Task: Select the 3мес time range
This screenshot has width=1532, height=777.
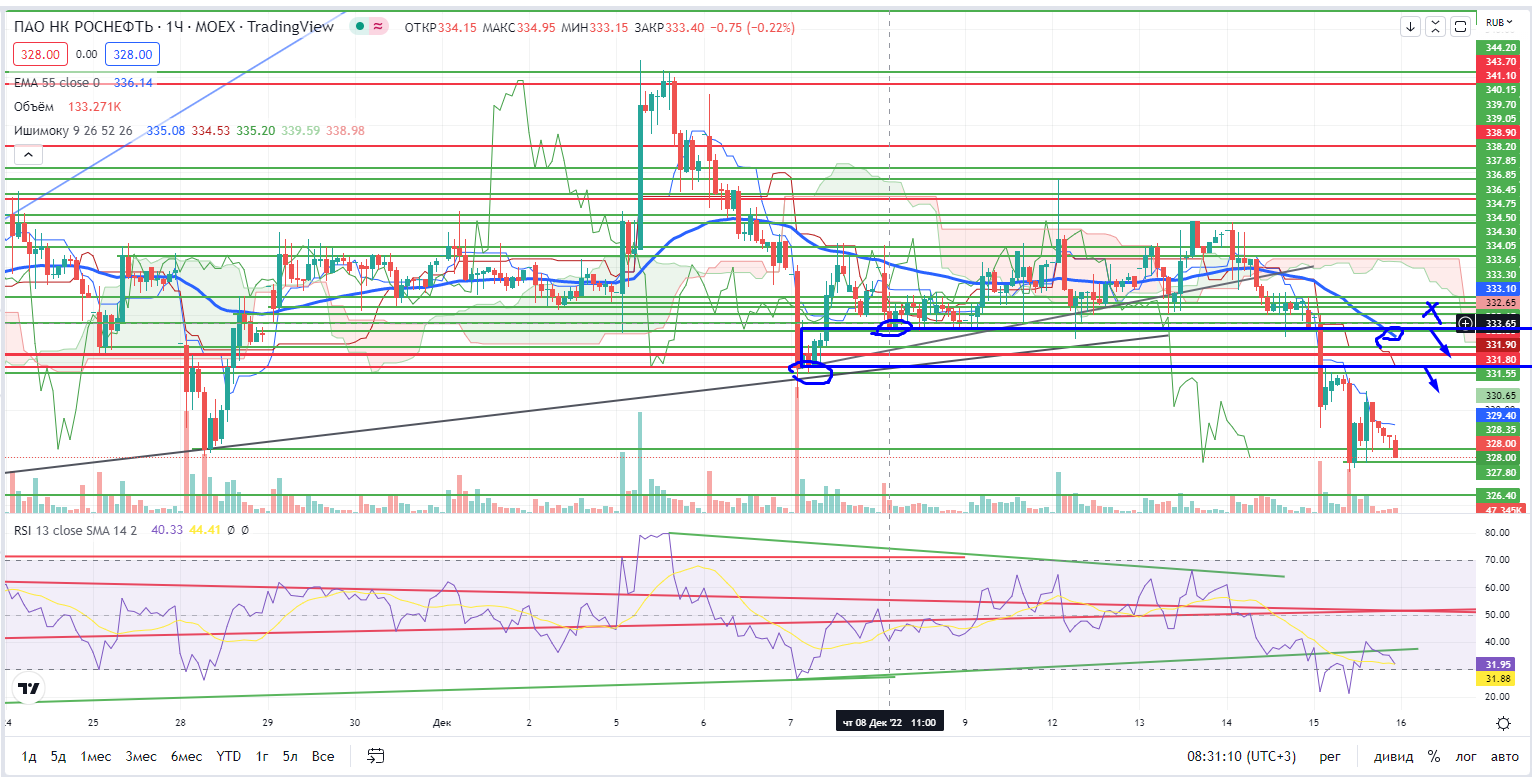Action: pyautogui.click(x=141, y=756)
